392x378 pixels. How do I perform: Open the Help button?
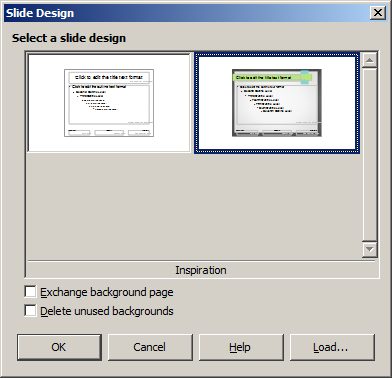point(241,347)
